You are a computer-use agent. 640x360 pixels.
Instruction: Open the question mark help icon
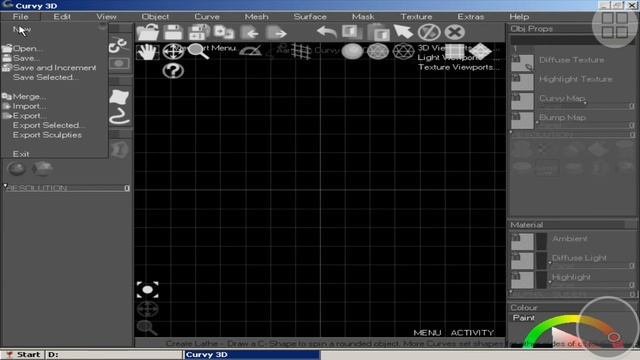(x=173, y=71)
